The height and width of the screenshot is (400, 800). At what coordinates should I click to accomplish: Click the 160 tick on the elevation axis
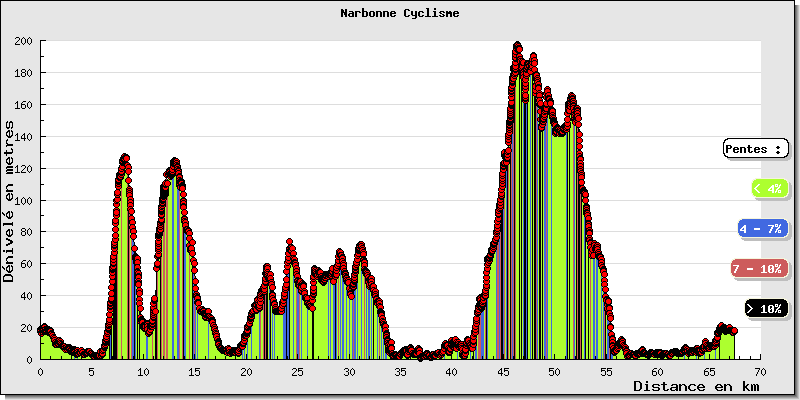pos(24,105)
